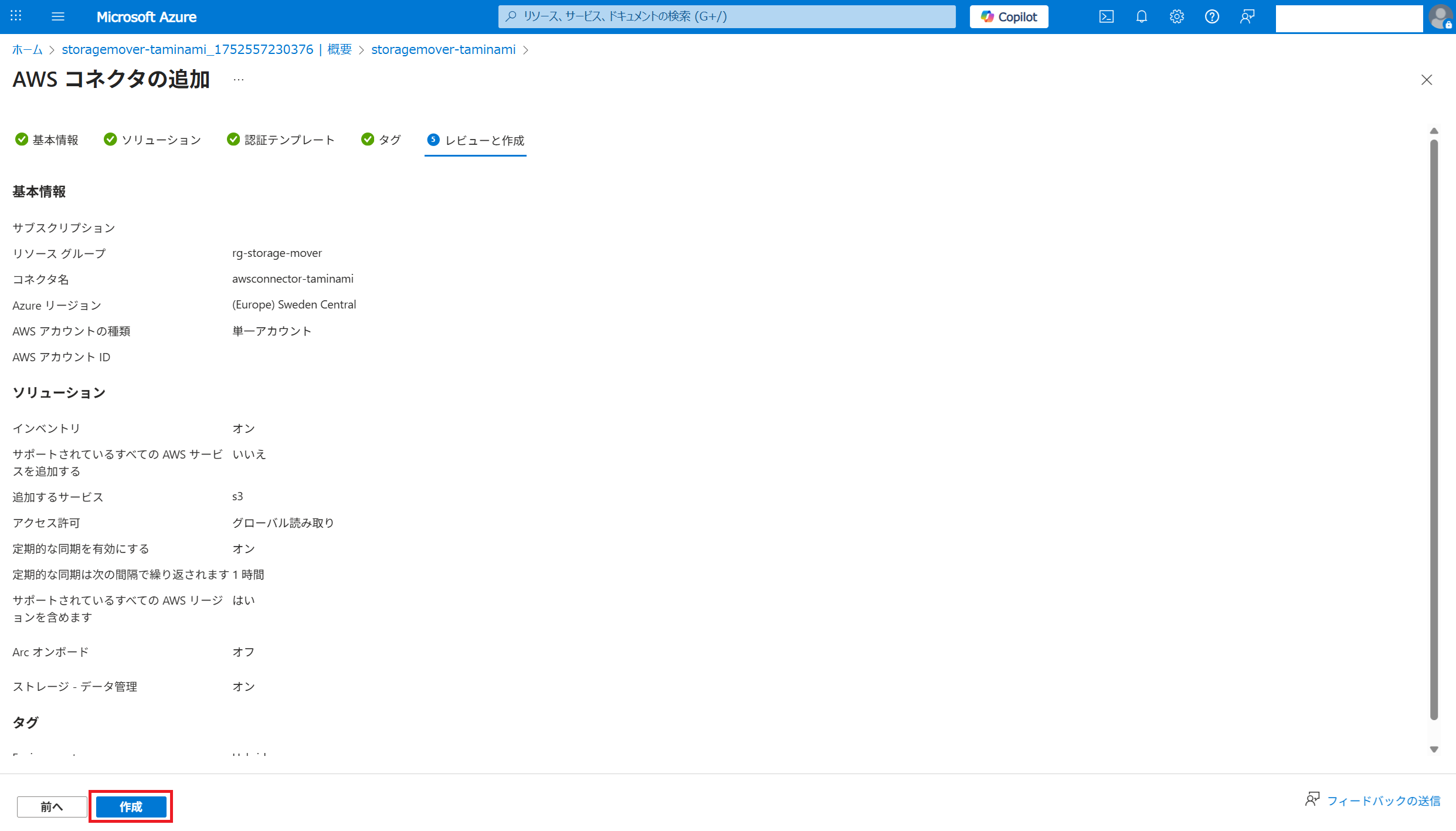Select rg-storage-mover value text
1456x831 pixels.
pos(277,253)
